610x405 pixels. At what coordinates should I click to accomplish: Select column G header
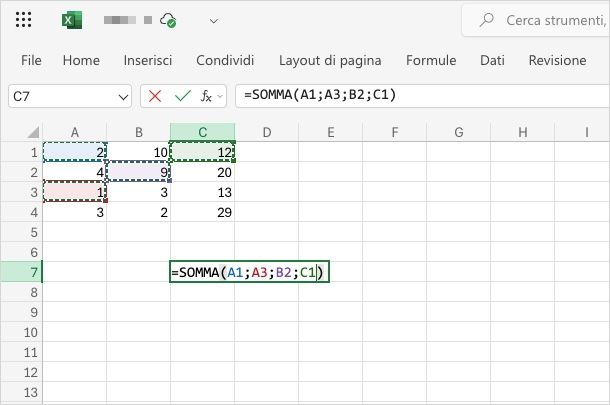459,132
